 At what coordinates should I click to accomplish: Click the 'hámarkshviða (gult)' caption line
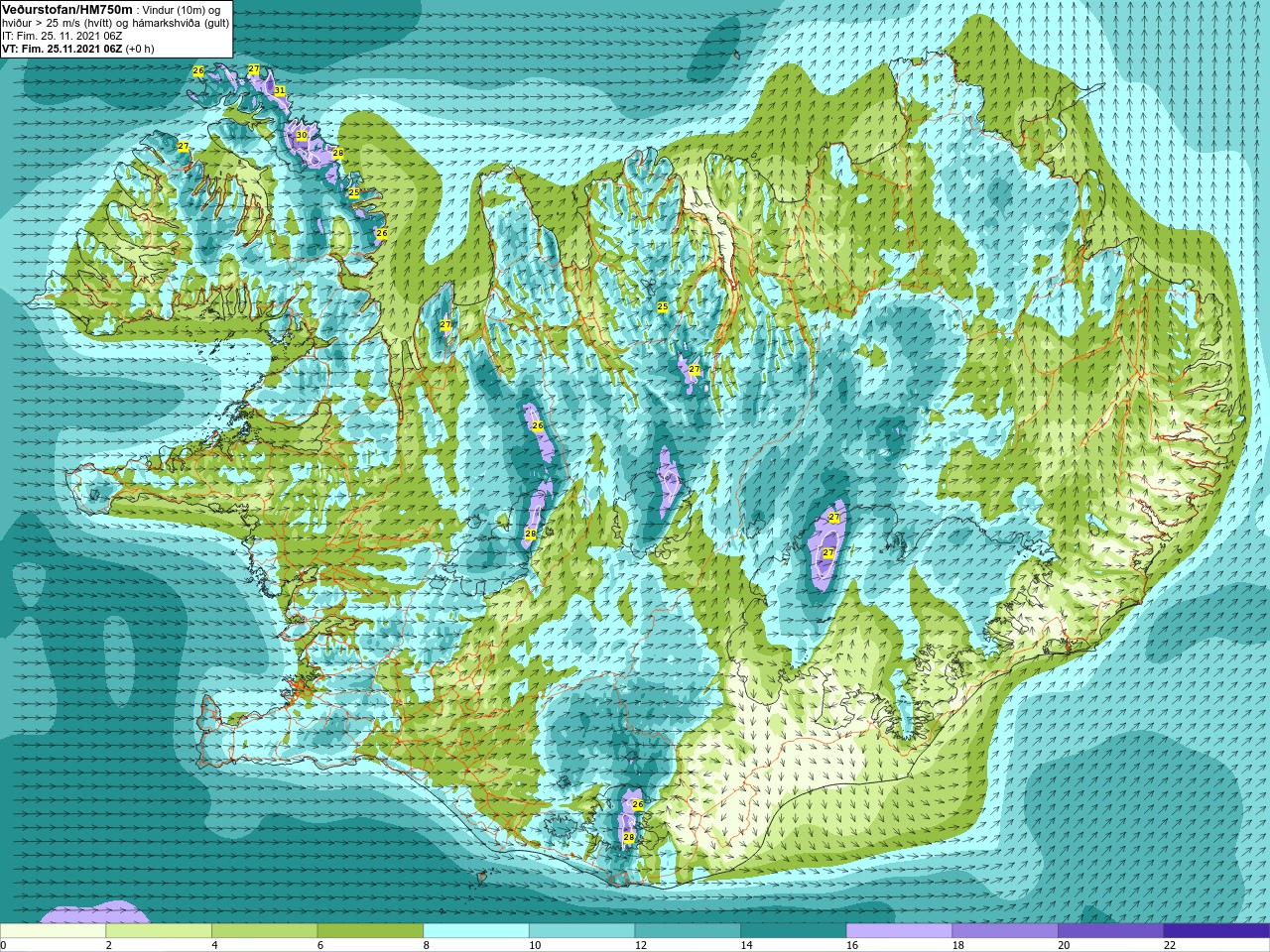[x=181, y=23]
